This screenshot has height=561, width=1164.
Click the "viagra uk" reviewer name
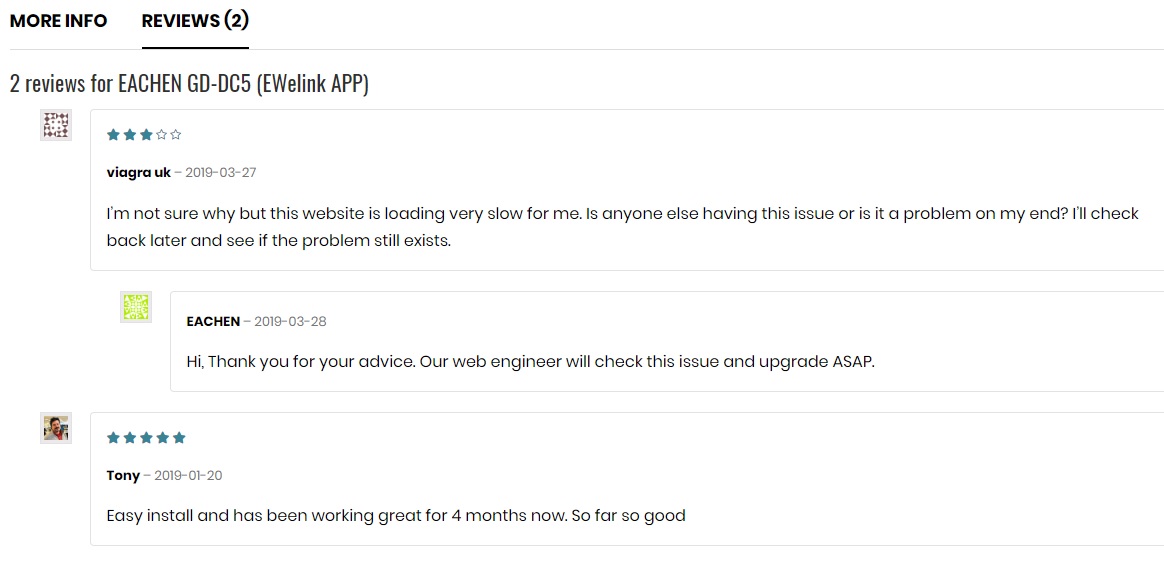138,172
